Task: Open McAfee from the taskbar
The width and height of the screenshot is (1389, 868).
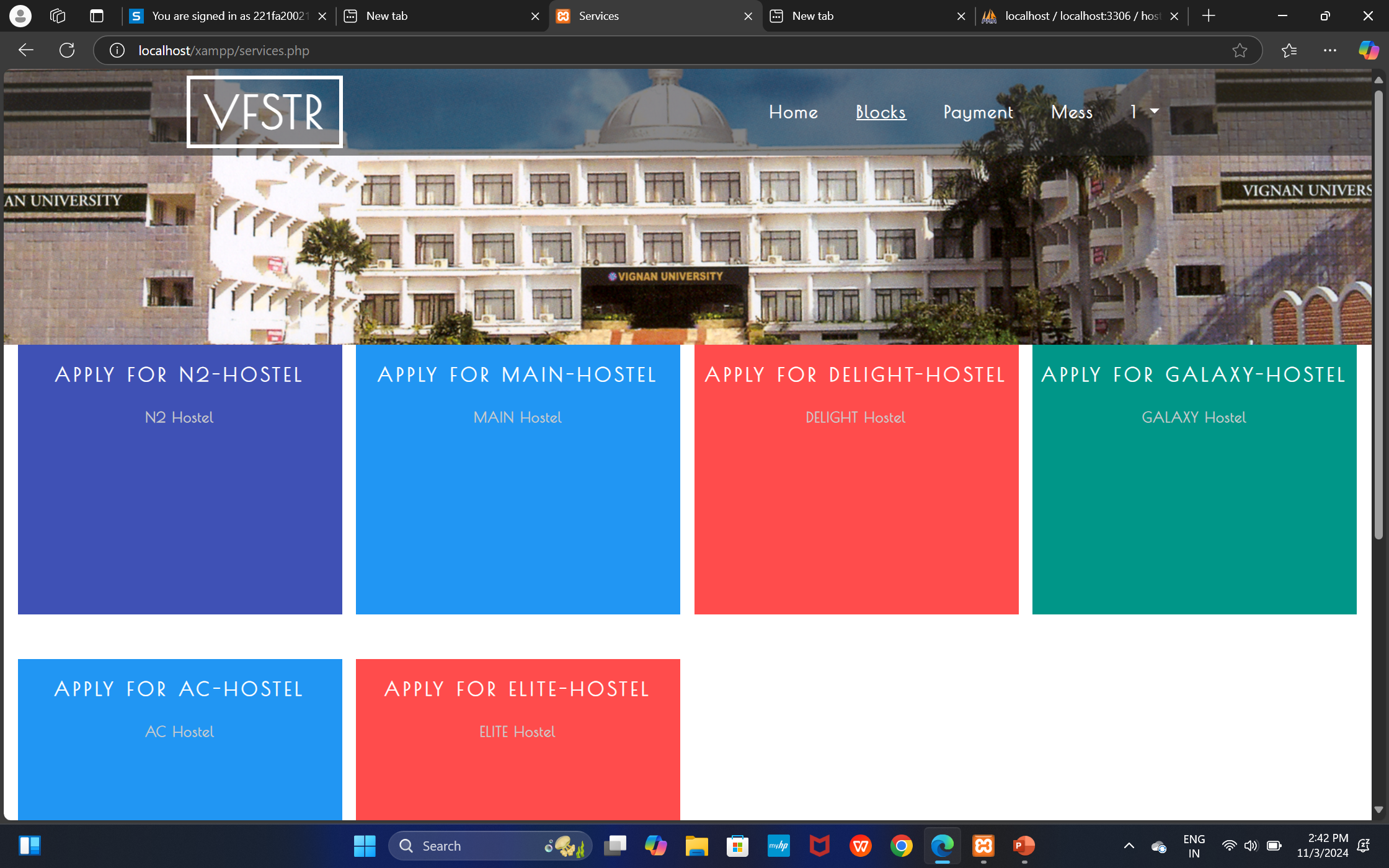Action: coord(819,846)
